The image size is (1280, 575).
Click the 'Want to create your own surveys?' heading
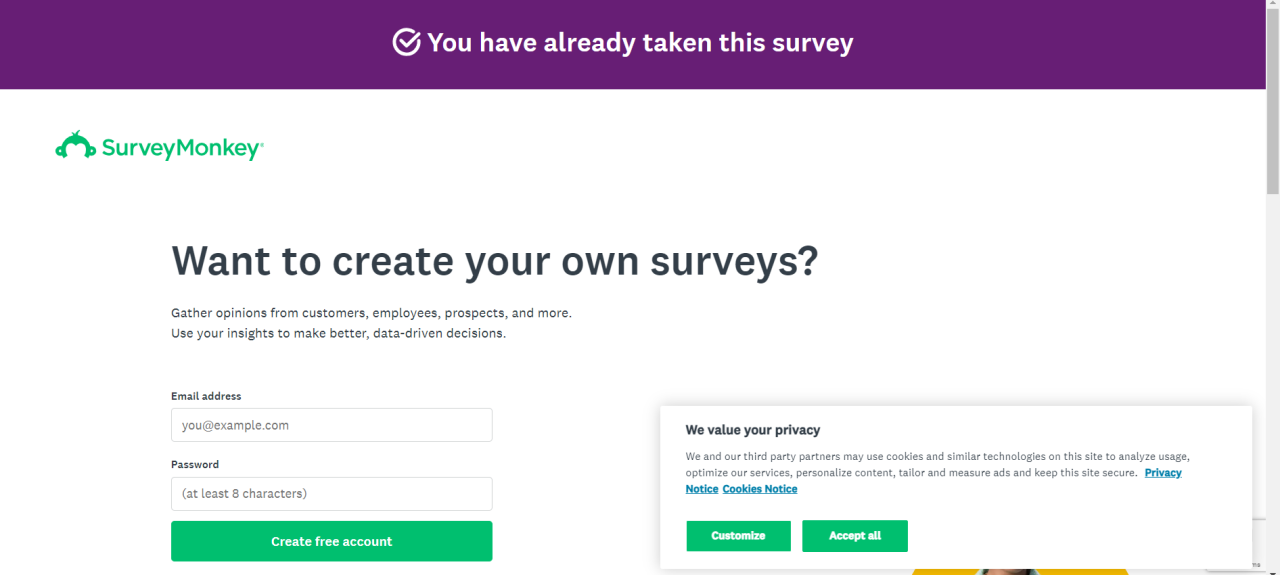click(494, 261)
